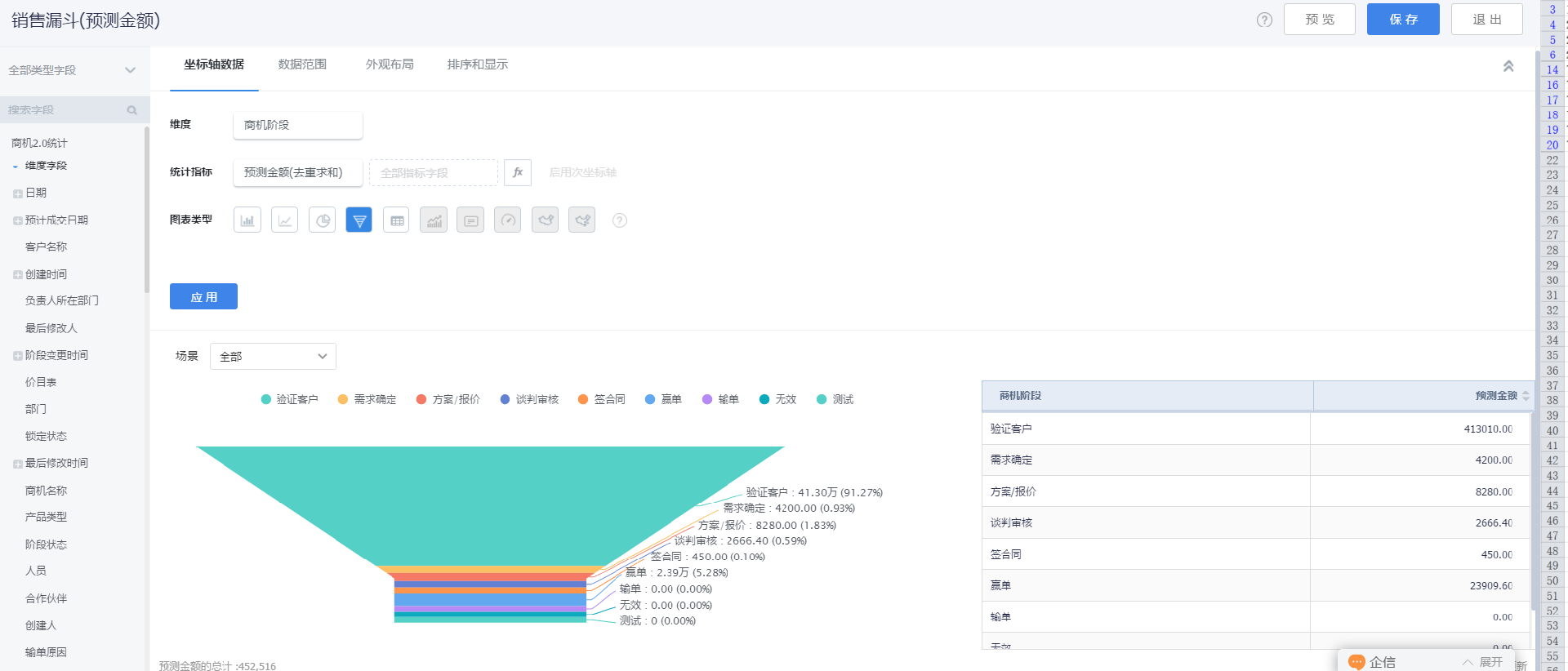
Task: Sort the 预测金额 column
Action: (1526, 396)
